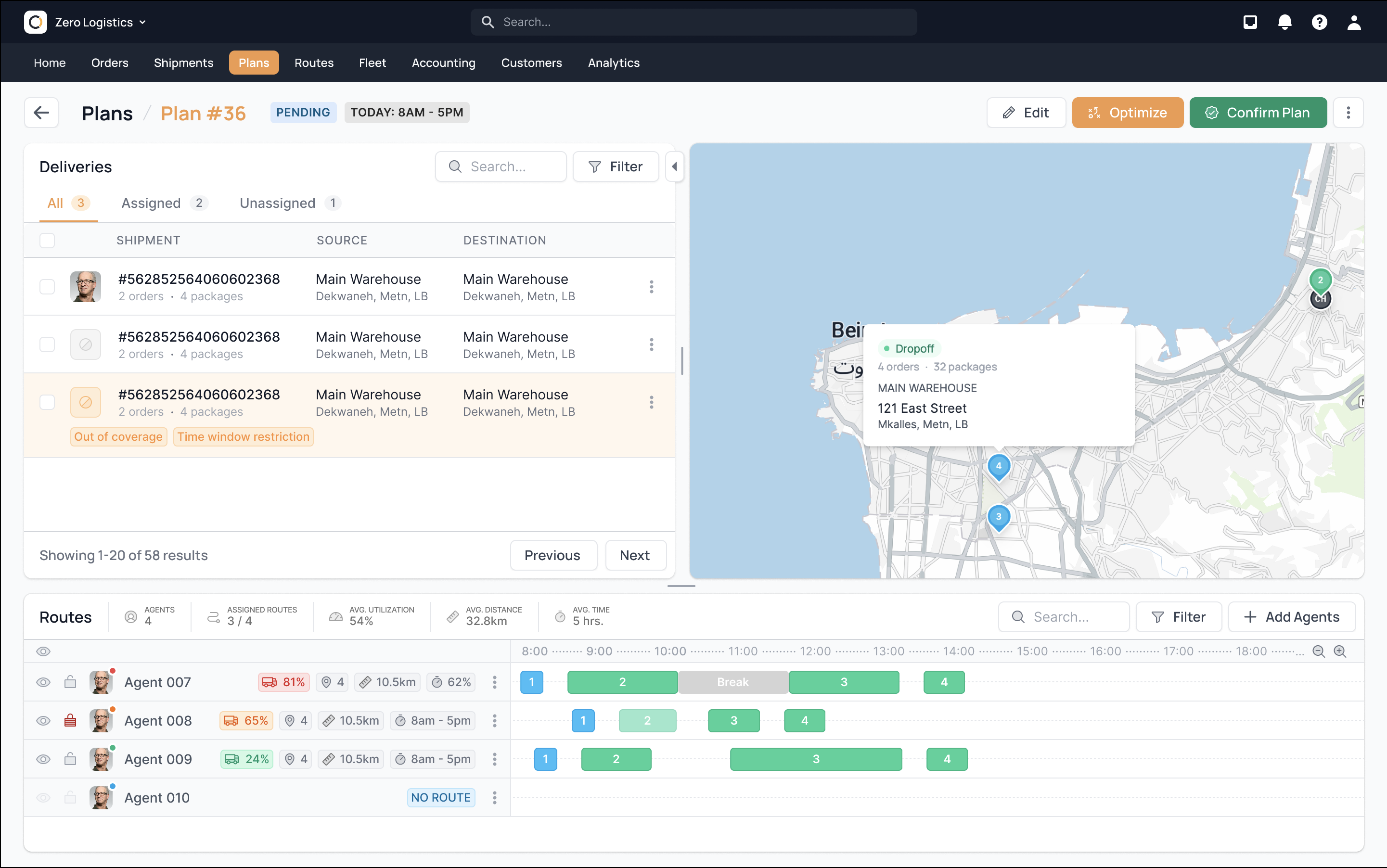Click the notifications bell icon
Viewport: 1387px width, 868px height.
point(1284,22)
